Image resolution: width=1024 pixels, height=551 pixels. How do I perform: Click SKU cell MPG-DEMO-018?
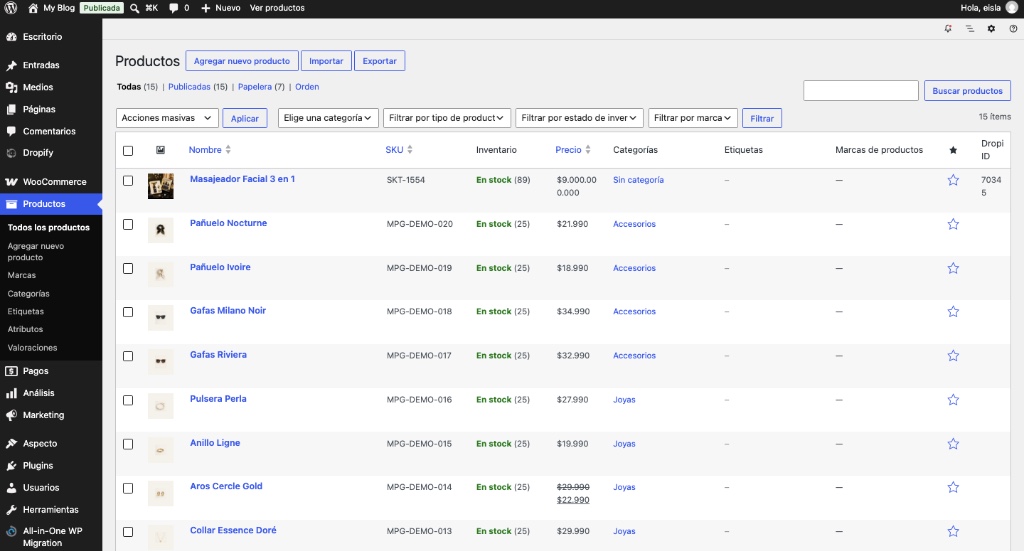pos(419,311)
